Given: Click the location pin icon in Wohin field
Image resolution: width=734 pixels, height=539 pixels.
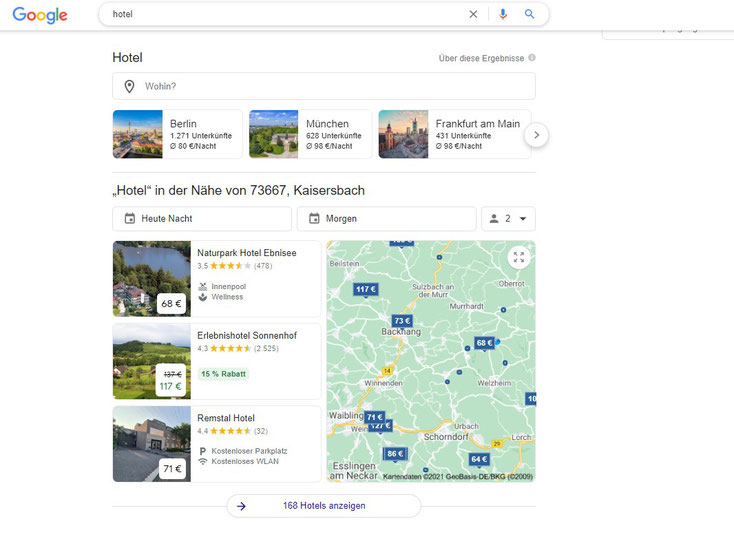Looking at the screenshot, I should click(129, 86).
